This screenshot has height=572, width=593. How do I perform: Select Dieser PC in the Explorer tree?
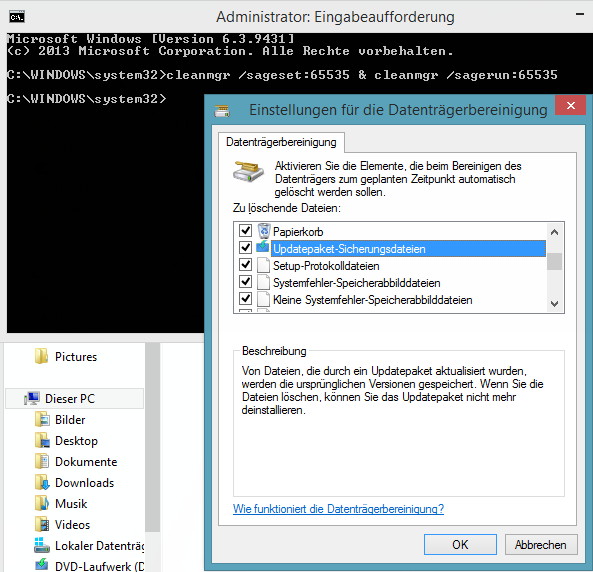75,398
